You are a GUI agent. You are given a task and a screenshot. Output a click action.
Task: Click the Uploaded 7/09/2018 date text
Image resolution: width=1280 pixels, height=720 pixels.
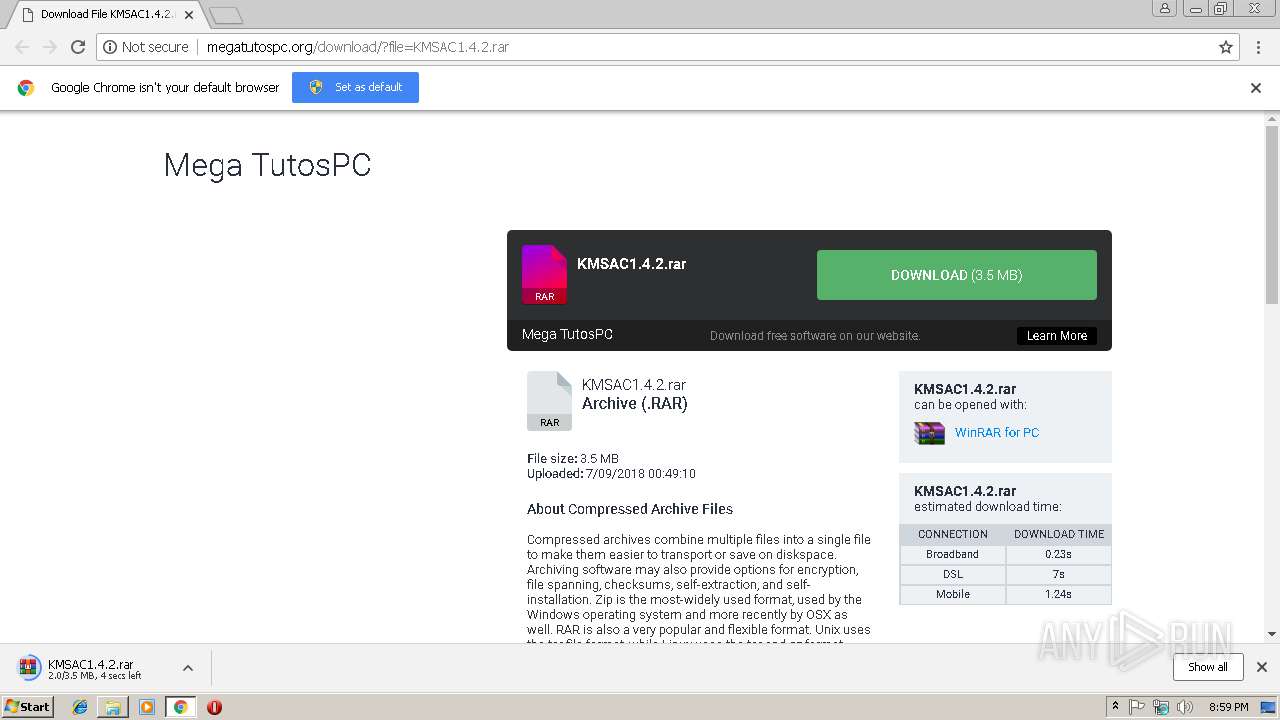tap(611, 474)
